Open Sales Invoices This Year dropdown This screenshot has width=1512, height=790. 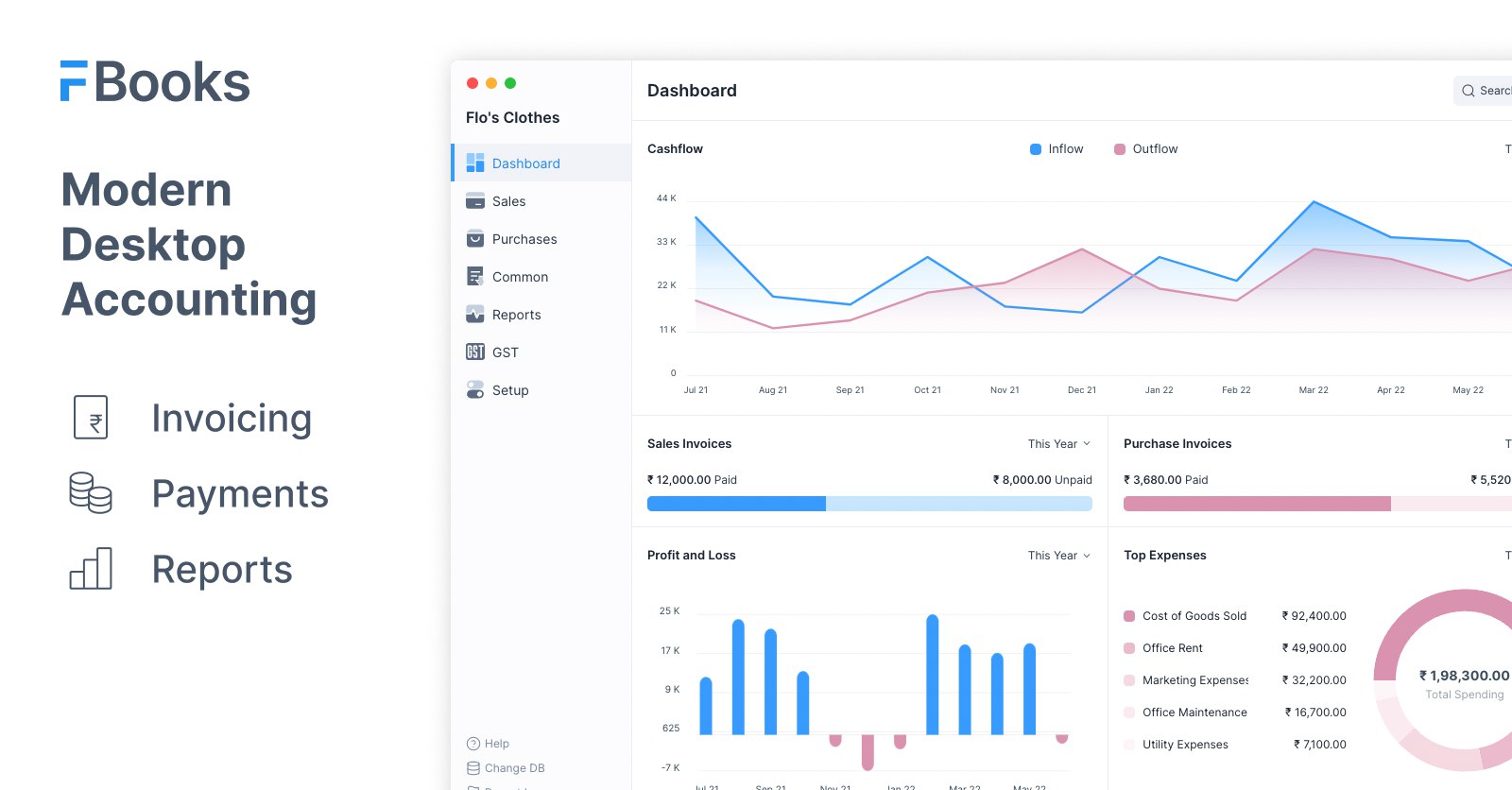tap(1059, 444)
